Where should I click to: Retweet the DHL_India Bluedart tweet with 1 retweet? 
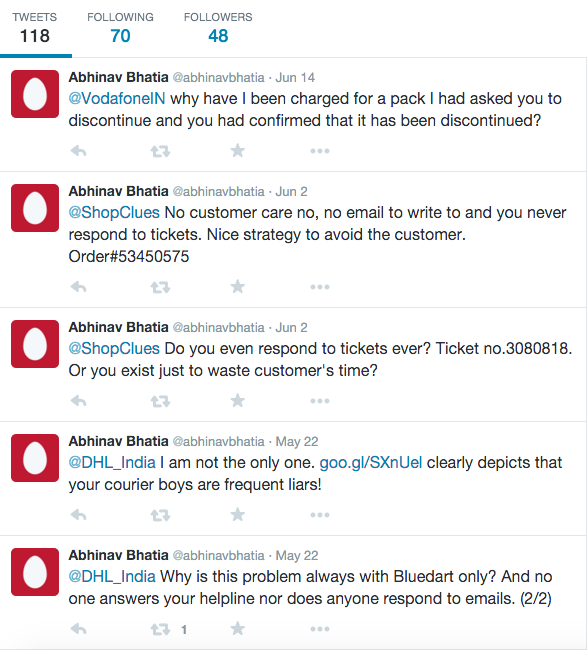pyautogui.click(x=160, y=629)
